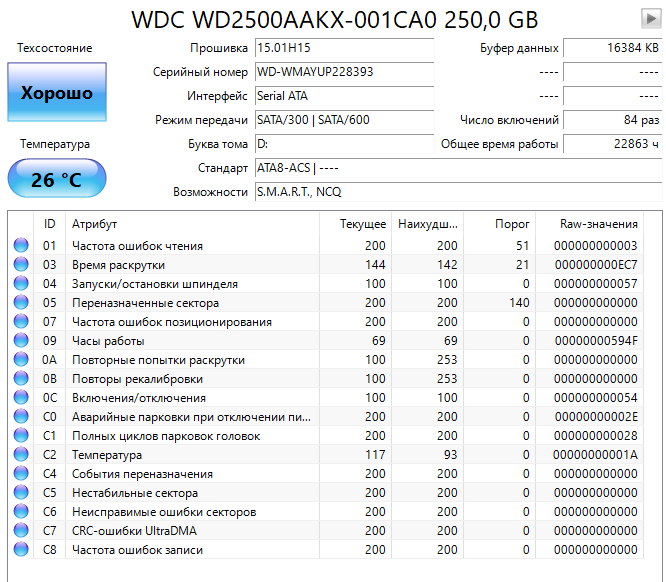The height and width of the screenshot is (582, 666).
Task: Click the Текущее column header
Action: [x=356, y=224]
